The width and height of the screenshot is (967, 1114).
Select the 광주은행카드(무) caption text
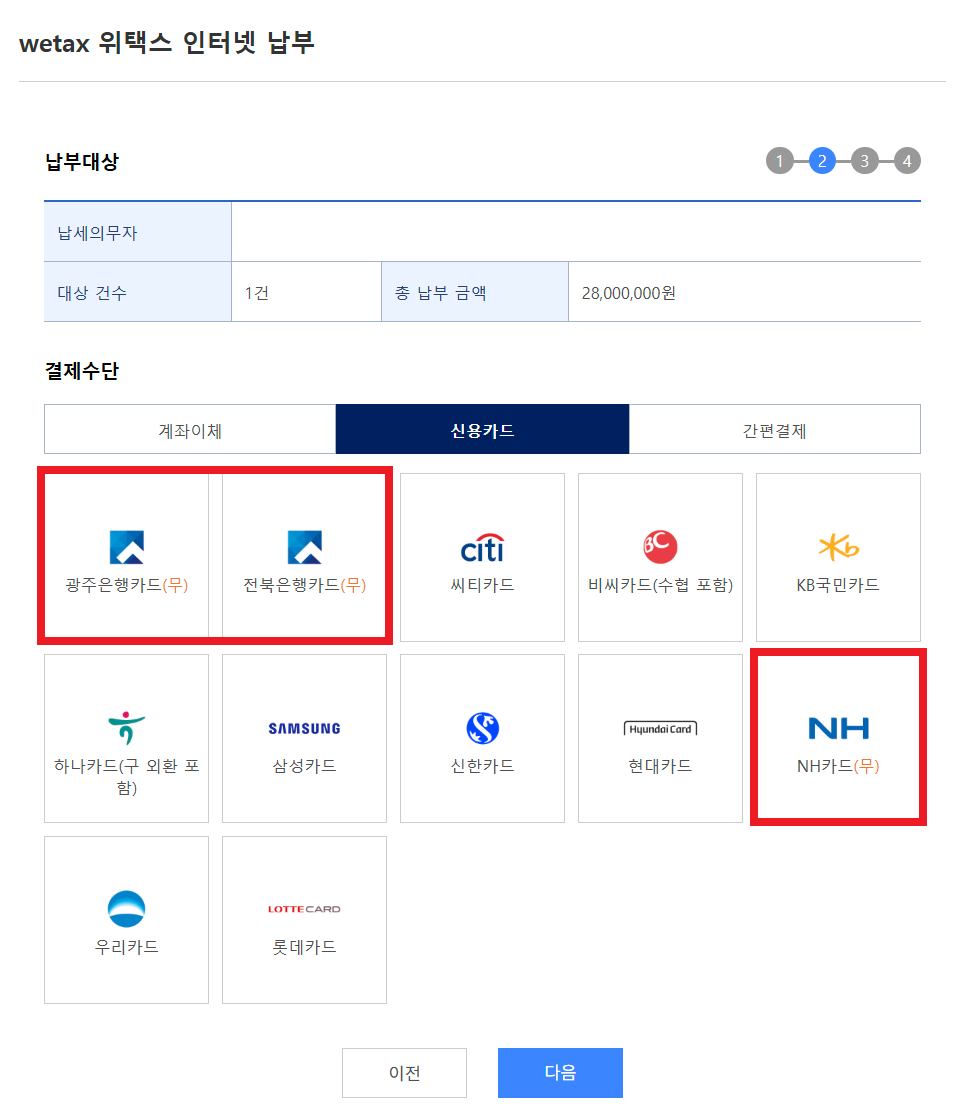126,585
